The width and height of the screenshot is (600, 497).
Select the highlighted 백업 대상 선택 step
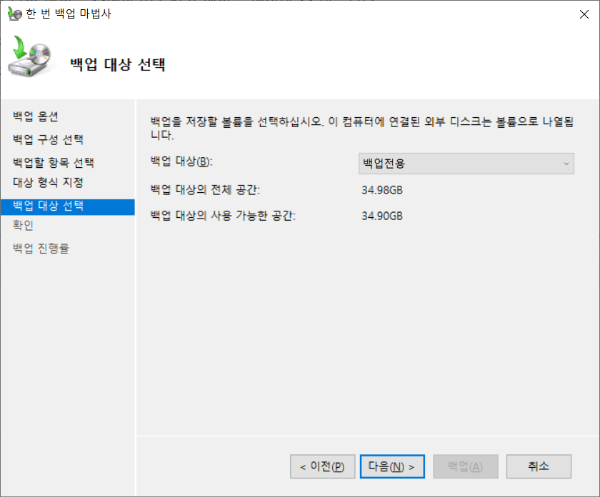(68, 206)
